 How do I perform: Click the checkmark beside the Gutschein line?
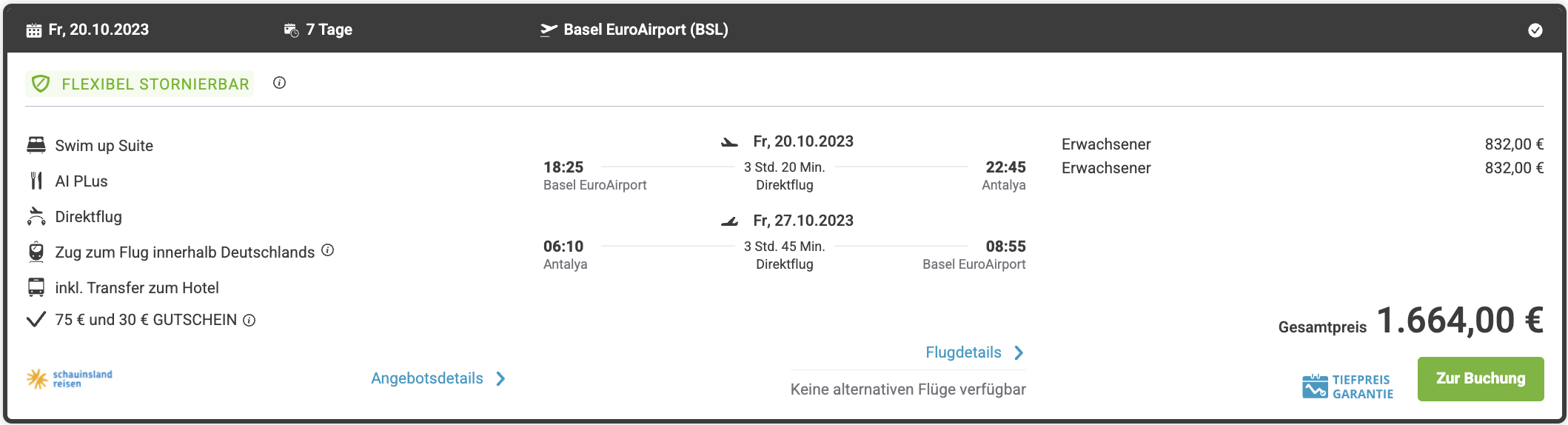pos(36,319)
